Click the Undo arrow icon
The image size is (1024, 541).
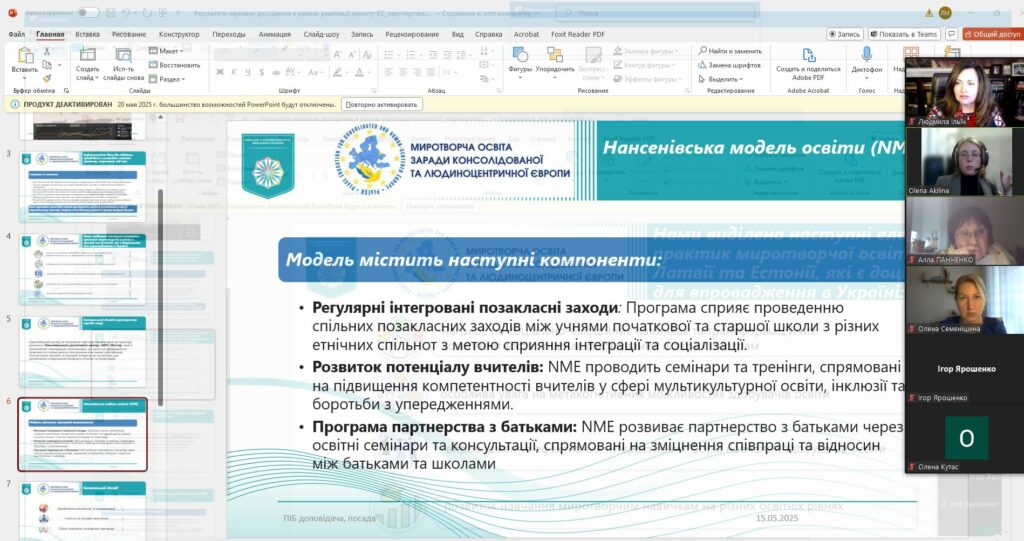click(x=127, y=12)
